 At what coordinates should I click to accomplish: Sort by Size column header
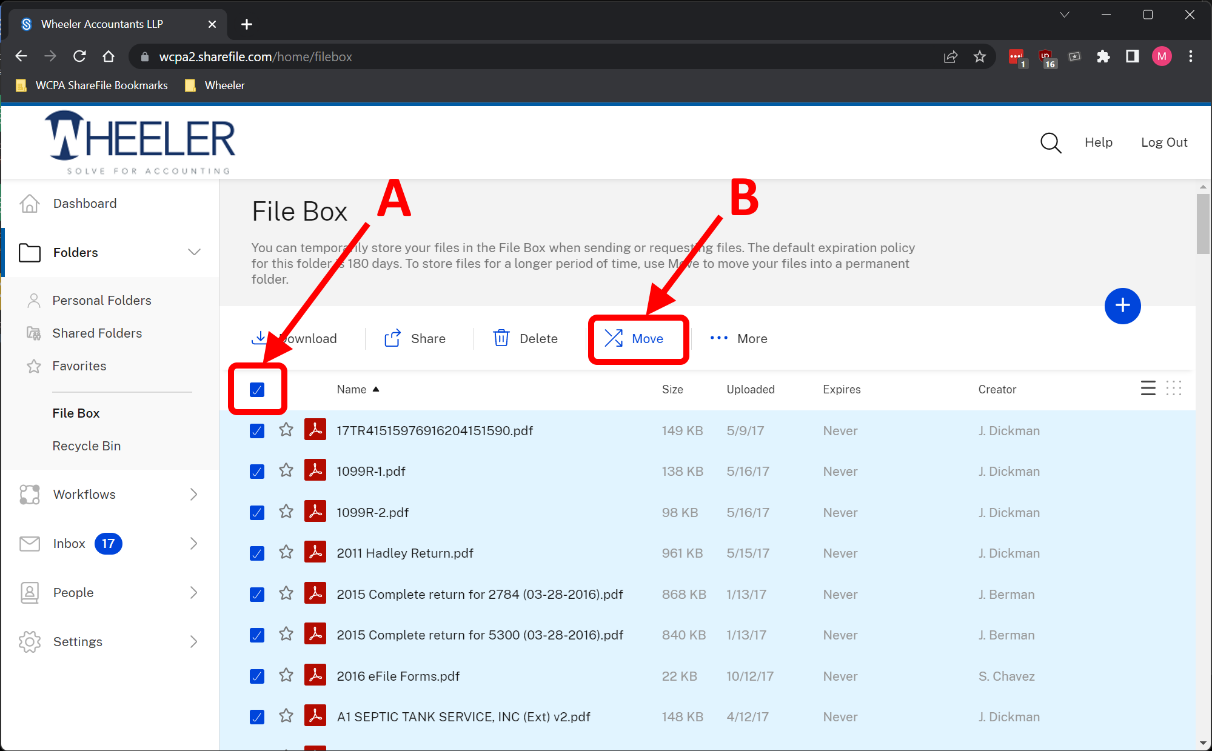pyautogui.click(x=672, y=389)
